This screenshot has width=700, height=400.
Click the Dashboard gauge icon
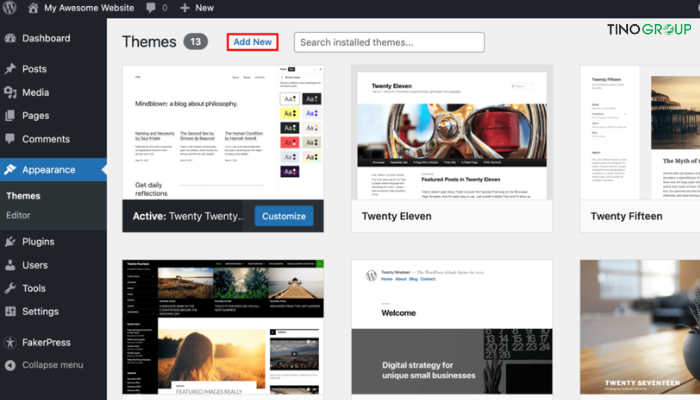pyautogui.click(x=10, y=38)
